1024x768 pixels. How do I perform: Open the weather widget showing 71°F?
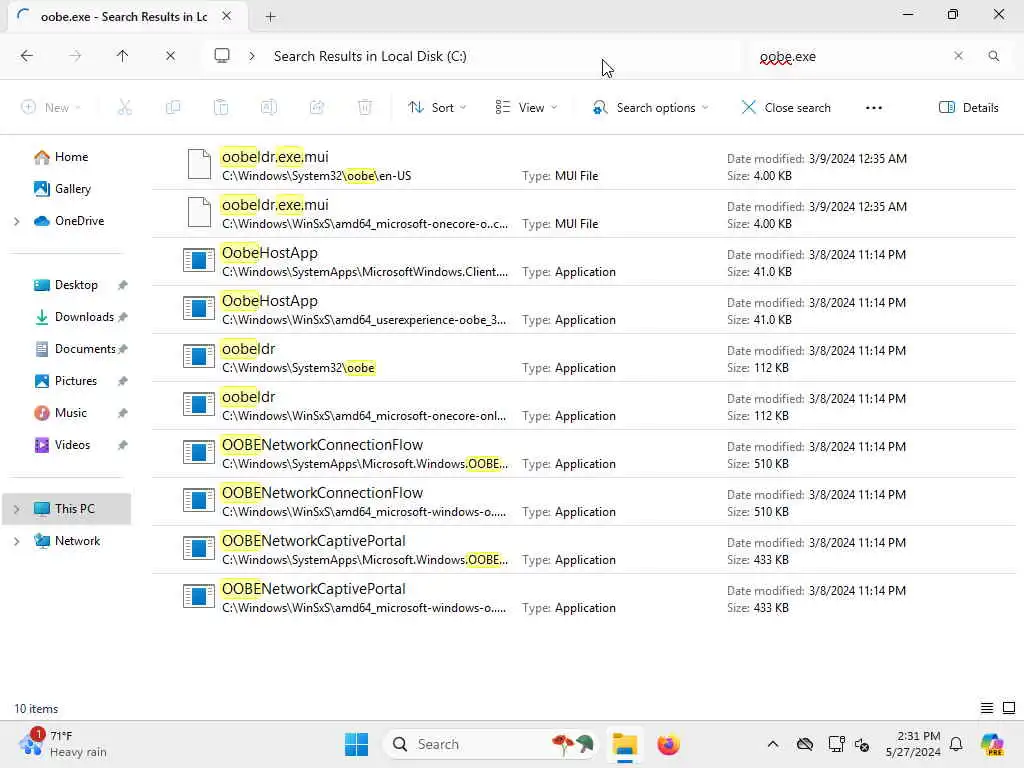(x=63, y=744)
